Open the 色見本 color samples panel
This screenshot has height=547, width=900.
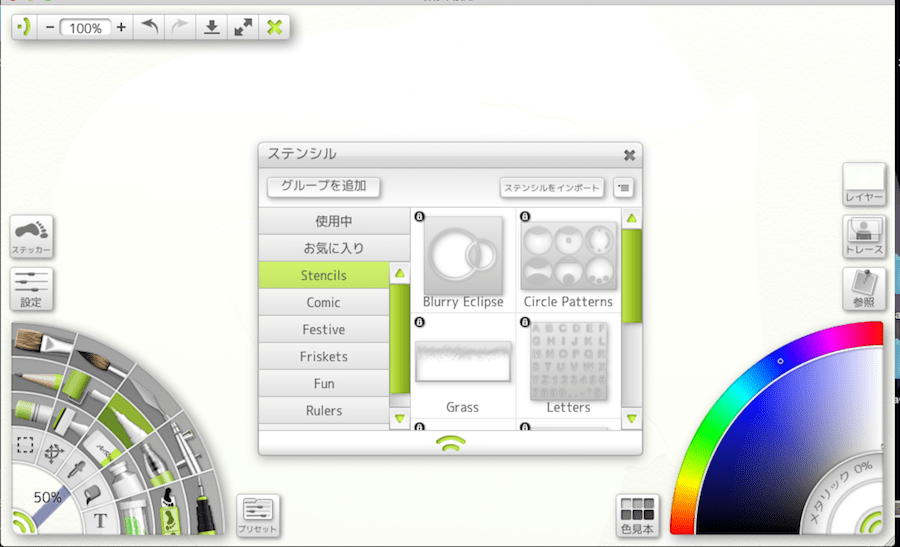click(637, 515)
